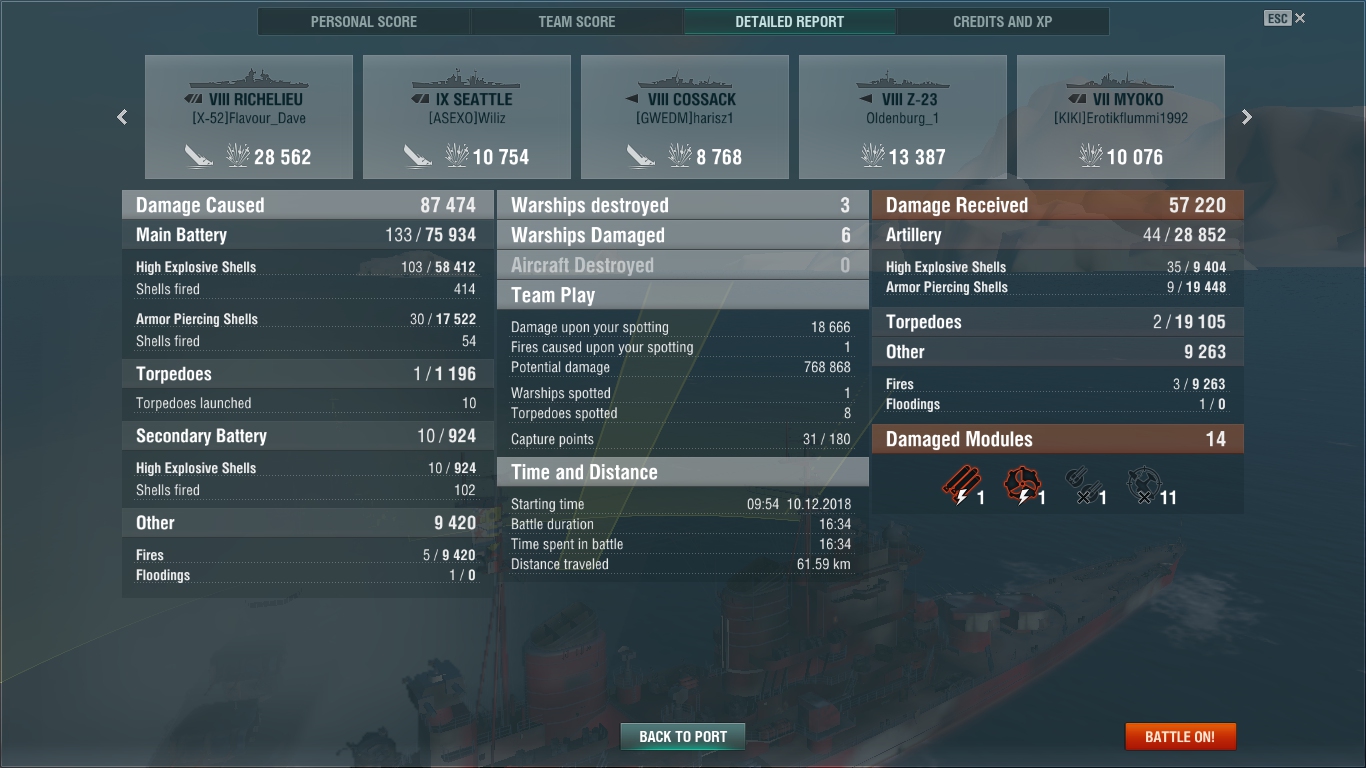The image size is (1366, 768).
Task: Click the sunk ship icon on Seattle card
Action: tap(417, 155)
